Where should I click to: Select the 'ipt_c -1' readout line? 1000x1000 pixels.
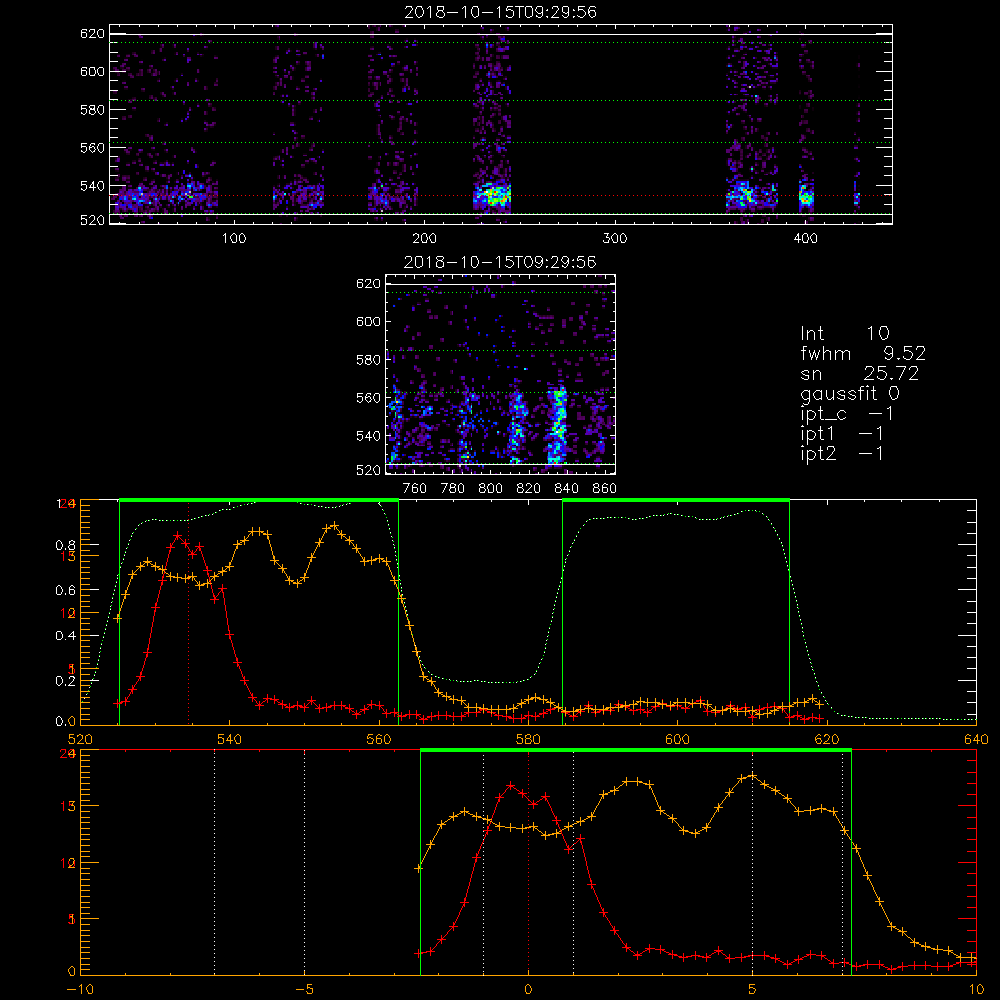[x=847, y=414]
